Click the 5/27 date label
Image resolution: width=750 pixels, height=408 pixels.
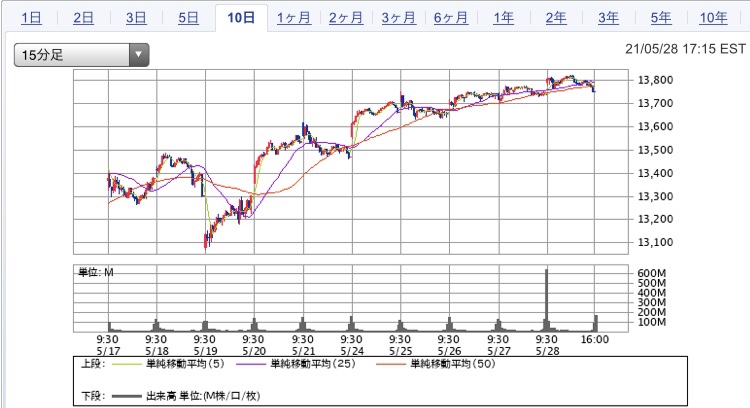pos(498,351)
